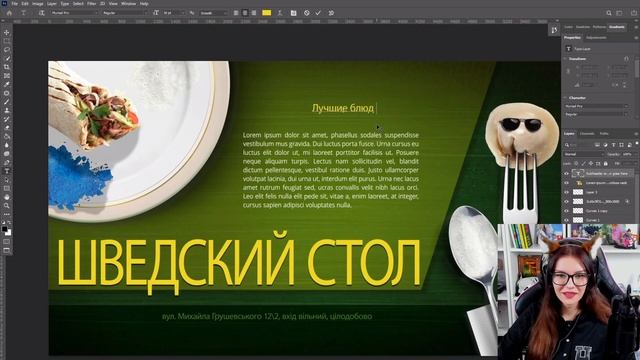Select the Hand tool
The height and width of the screenshot is (360, 640).
pyautogui.click(x=7, y=197)
